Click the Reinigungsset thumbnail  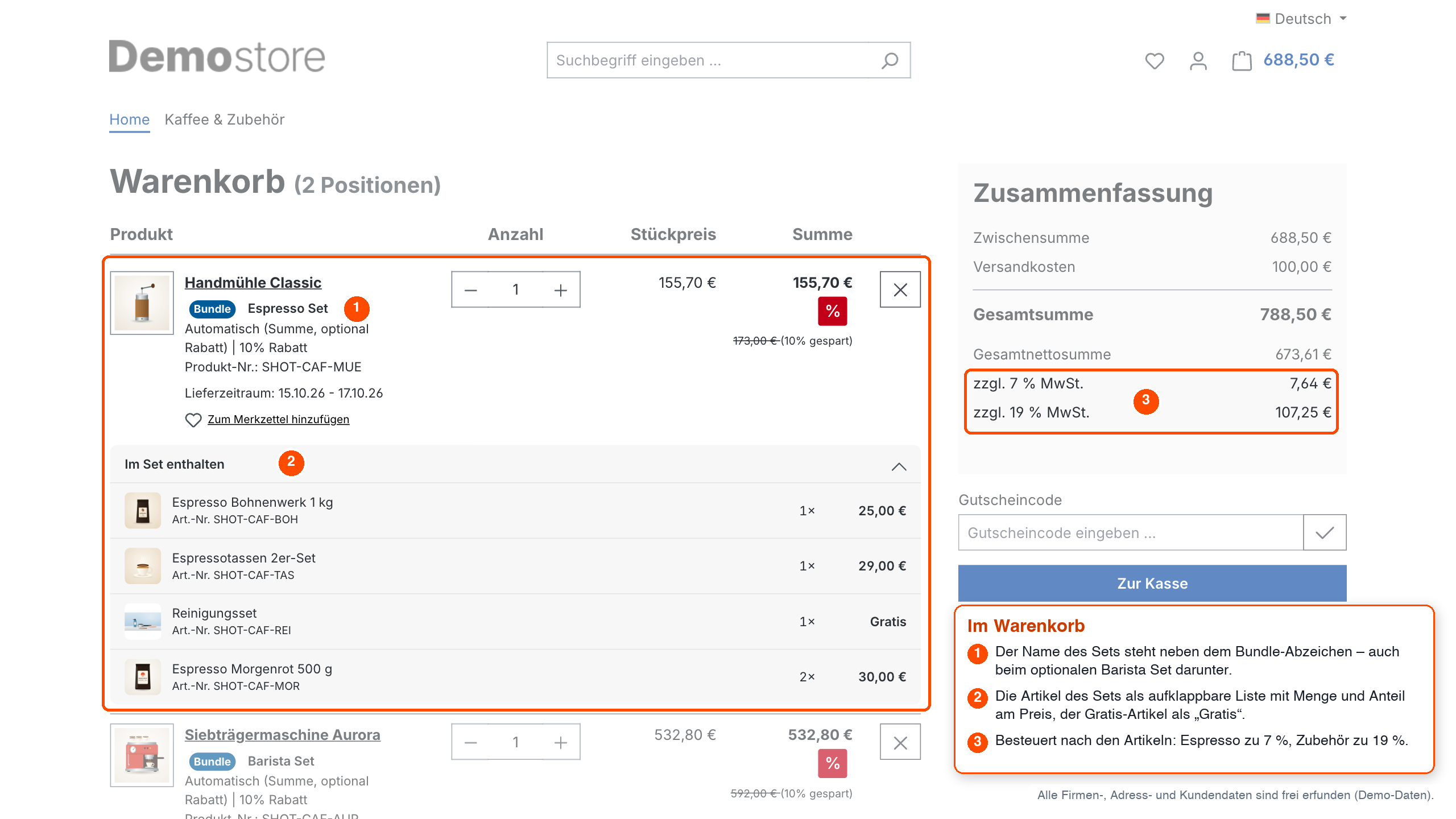click(x=143, y=621)
